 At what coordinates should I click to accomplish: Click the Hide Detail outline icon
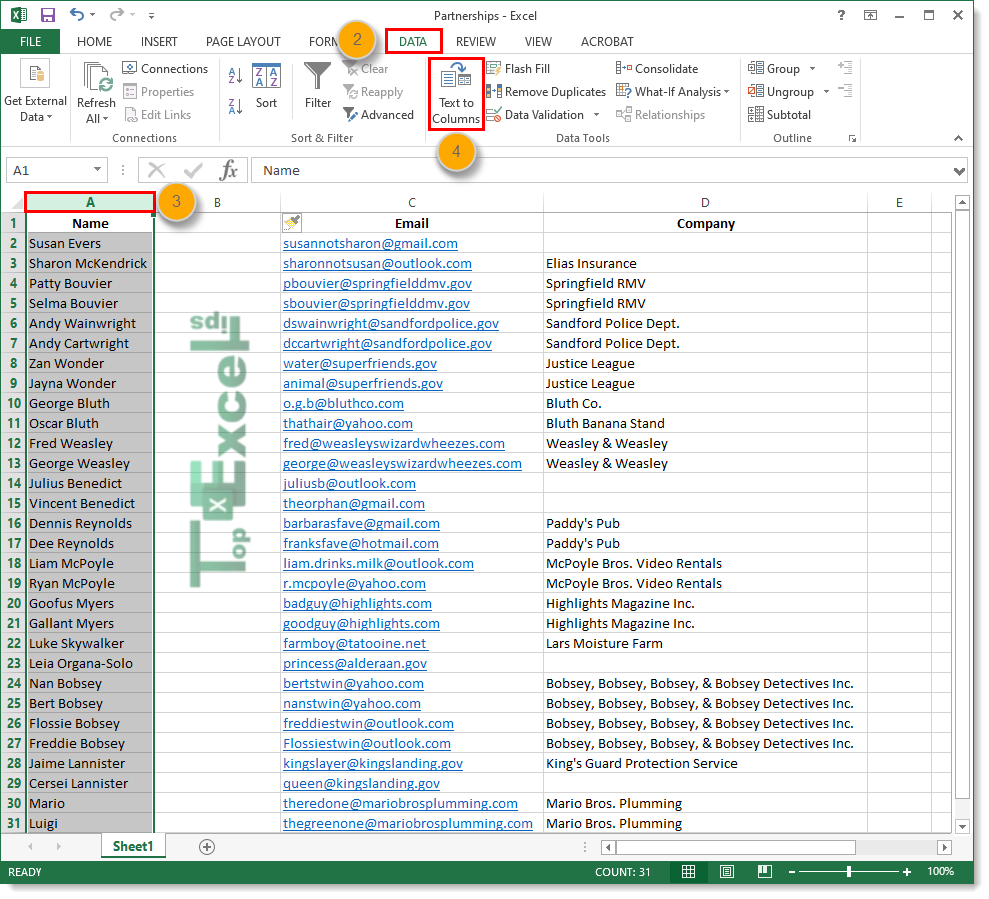pyautogui.click(x=845, y=91)
